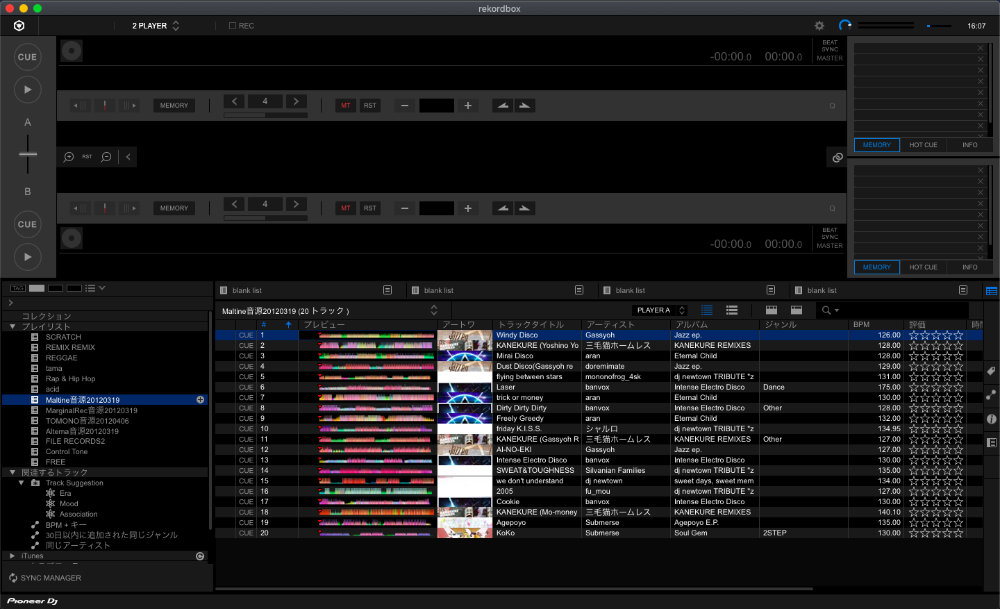Halve deck B's loop beat length
This screenshot has height=609, width=1000.
(x=234, y=204)
